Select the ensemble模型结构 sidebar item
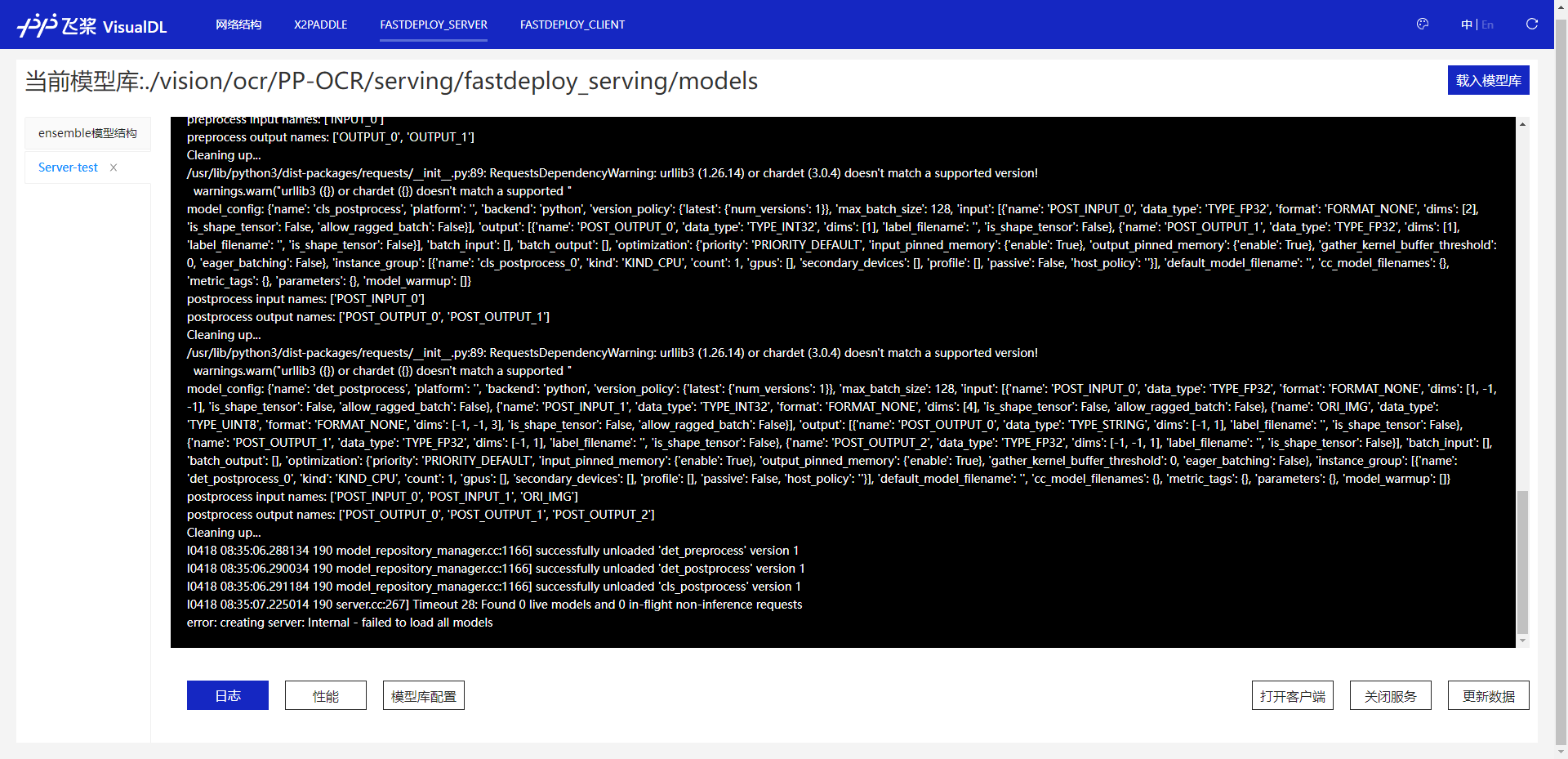The height and width of the screenshot is (759, 1568). (87, 133)
